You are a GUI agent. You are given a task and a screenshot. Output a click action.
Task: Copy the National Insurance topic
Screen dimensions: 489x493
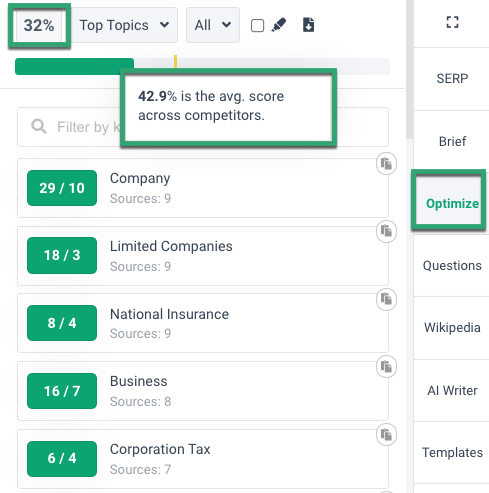point(386,299)
